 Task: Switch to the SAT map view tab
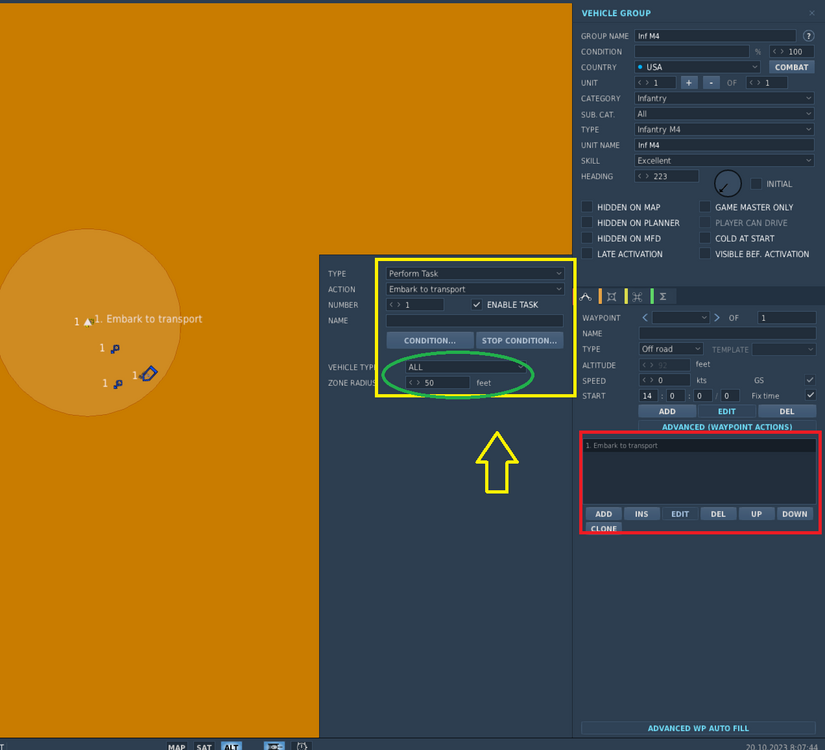[204, 746]
